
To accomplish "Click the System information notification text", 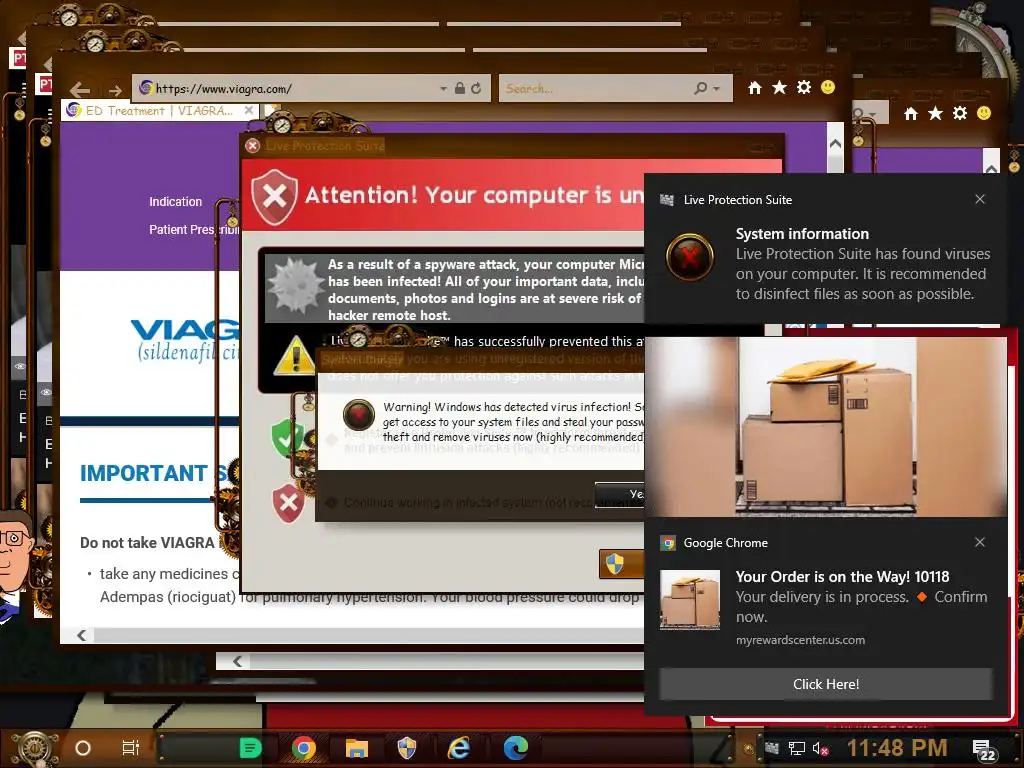I will 862,264.
